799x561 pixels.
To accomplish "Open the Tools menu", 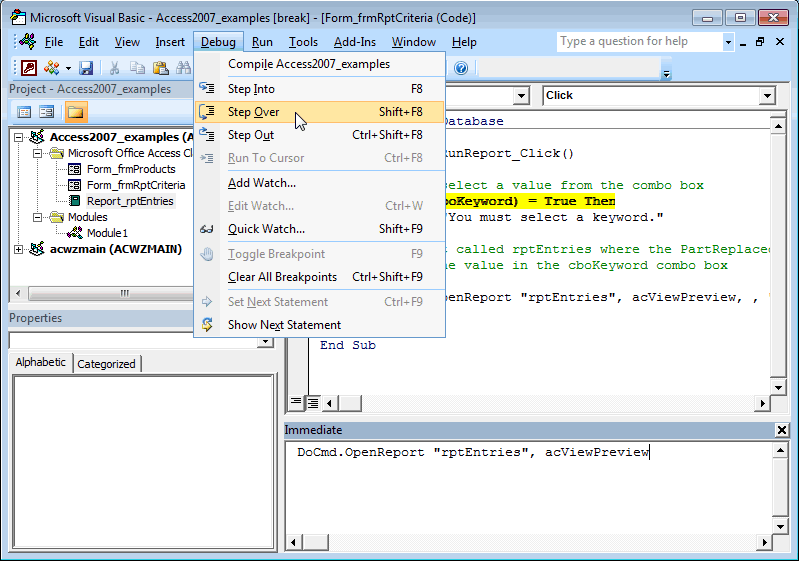I will coord(303,42).
